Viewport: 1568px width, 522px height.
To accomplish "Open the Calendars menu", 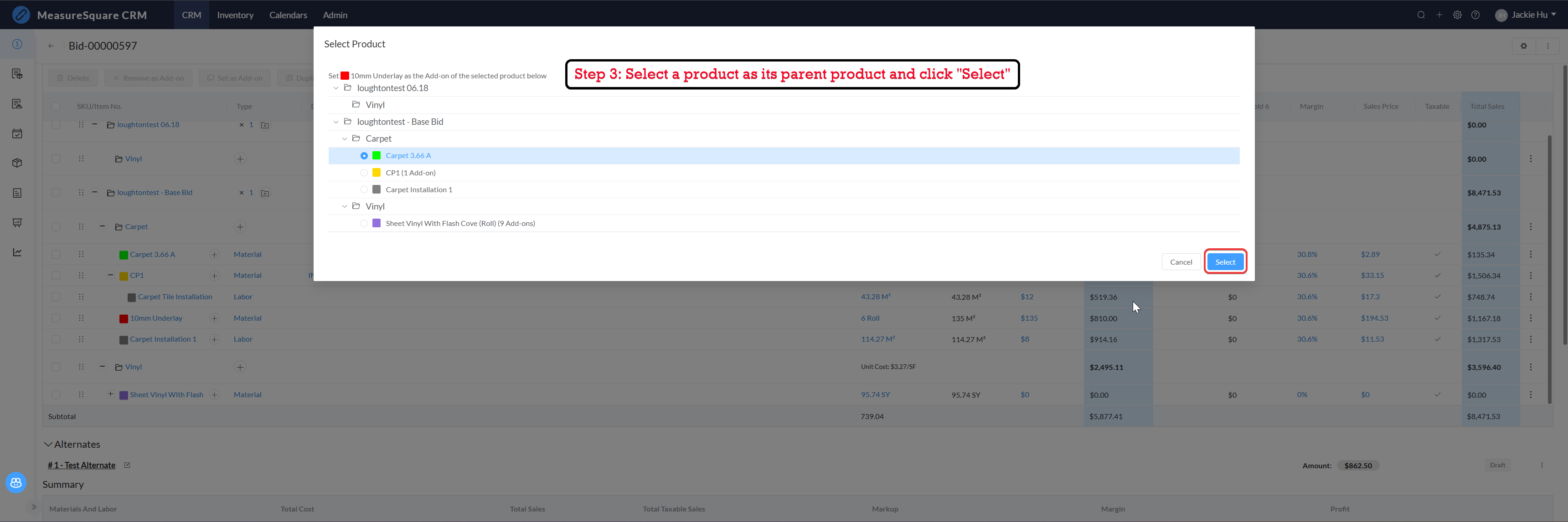I will click(288, 15).
